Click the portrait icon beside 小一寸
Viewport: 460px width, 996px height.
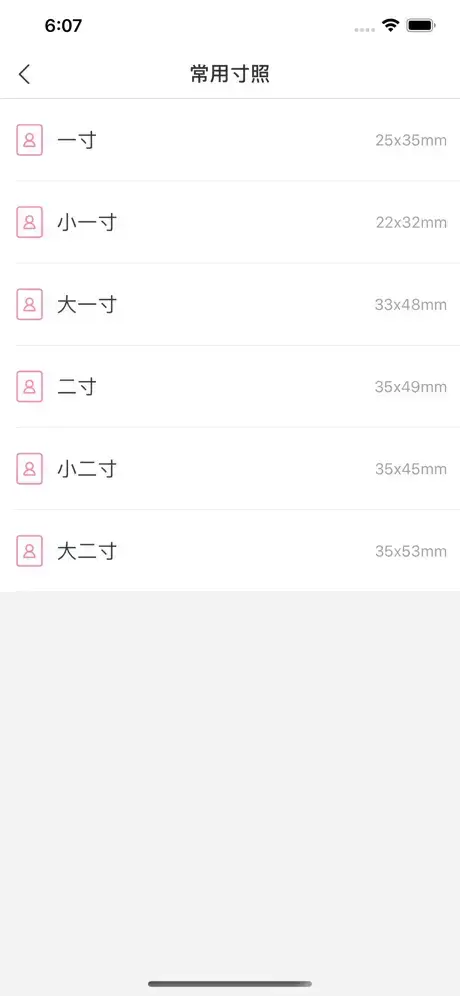pyautogui.click(x=29, y=222)
